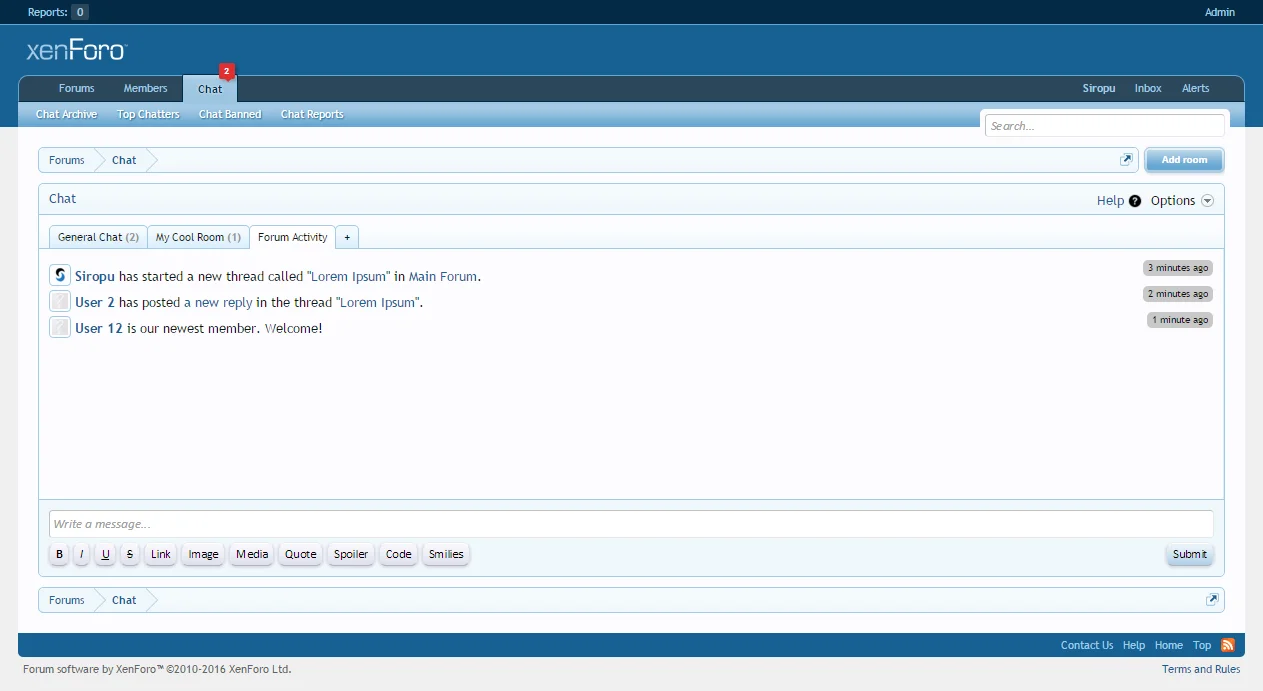Open the Main Forum link

click(443, 276)
